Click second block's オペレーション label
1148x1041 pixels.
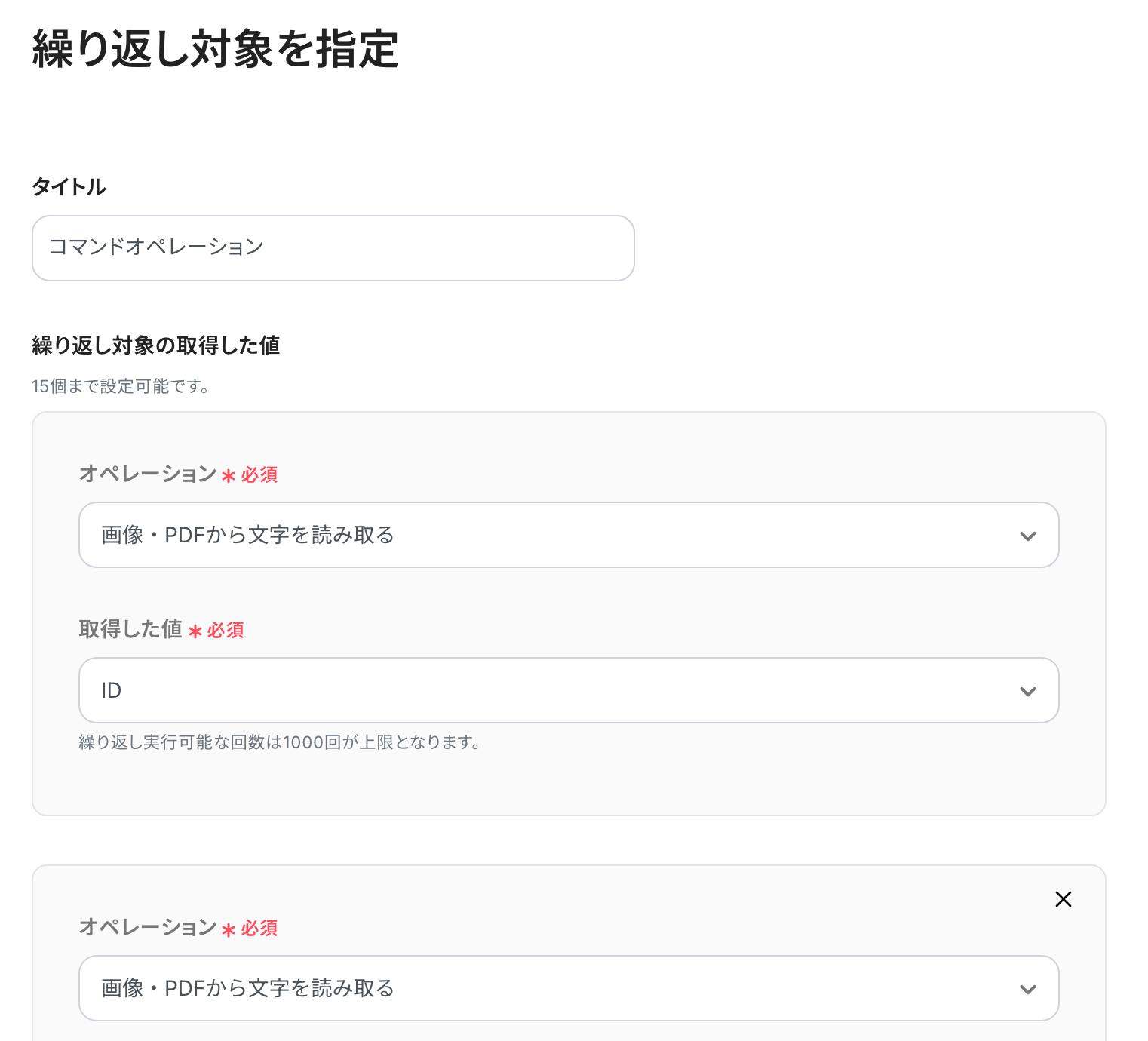point(148,927)
